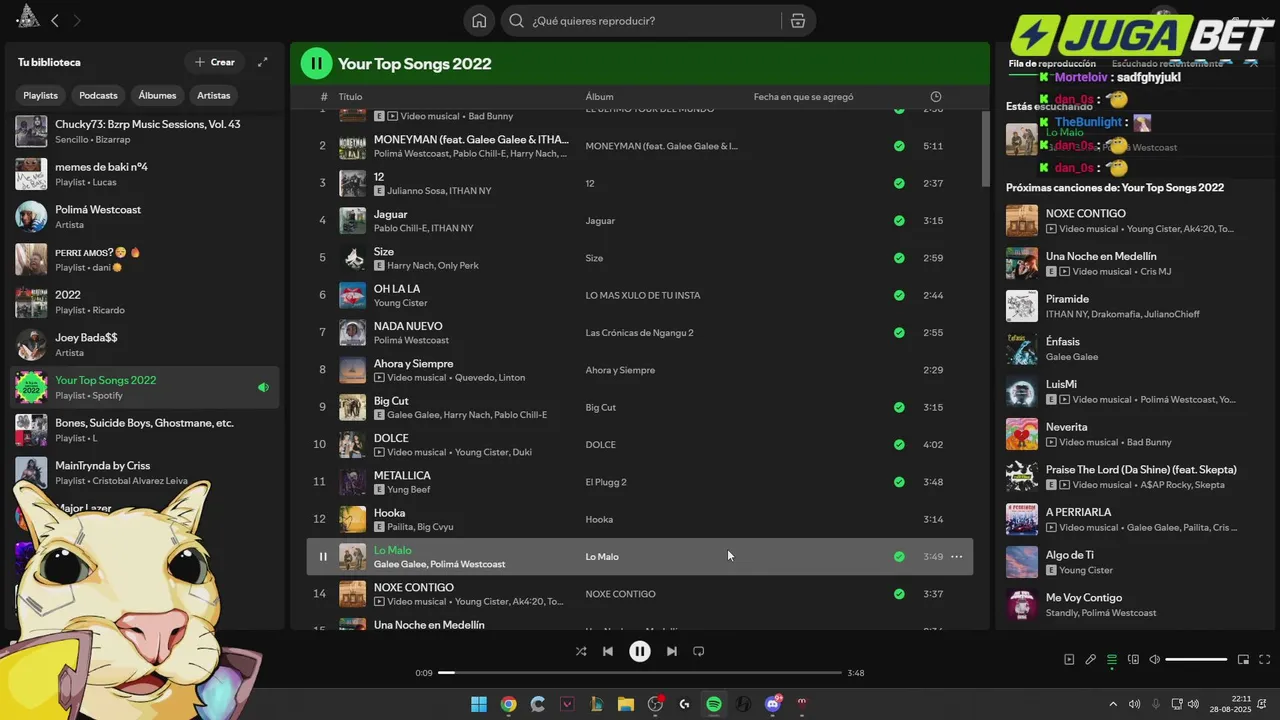Show lyrics with the microphone icon
The width and height of the screenshot is (1280, 720).
pos(1091,660)
